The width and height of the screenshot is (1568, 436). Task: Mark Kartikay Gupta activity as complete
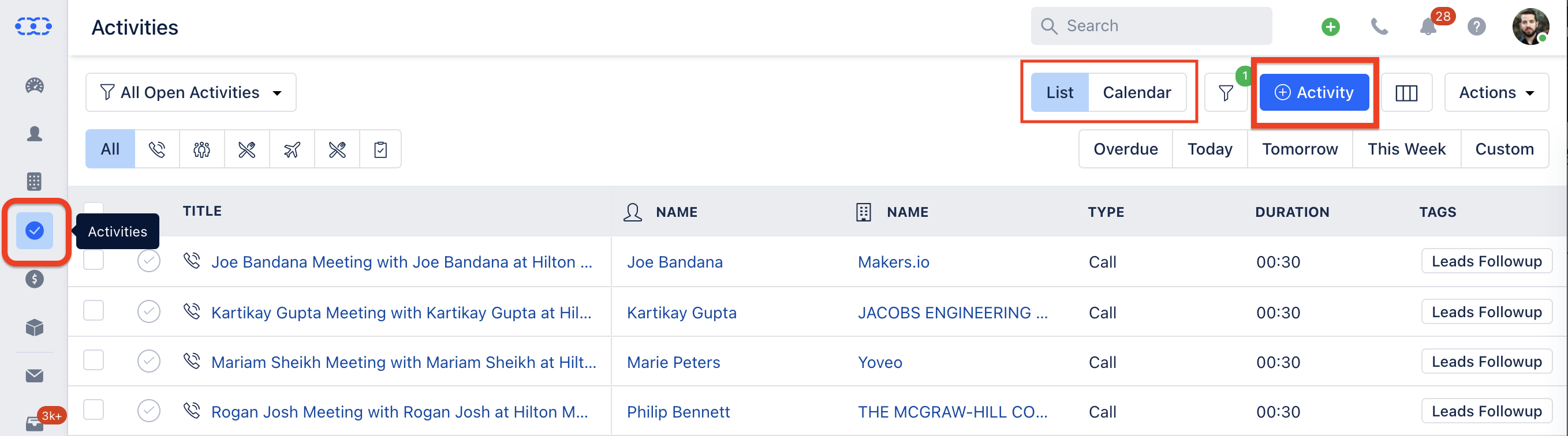click(x=148, y=311)
